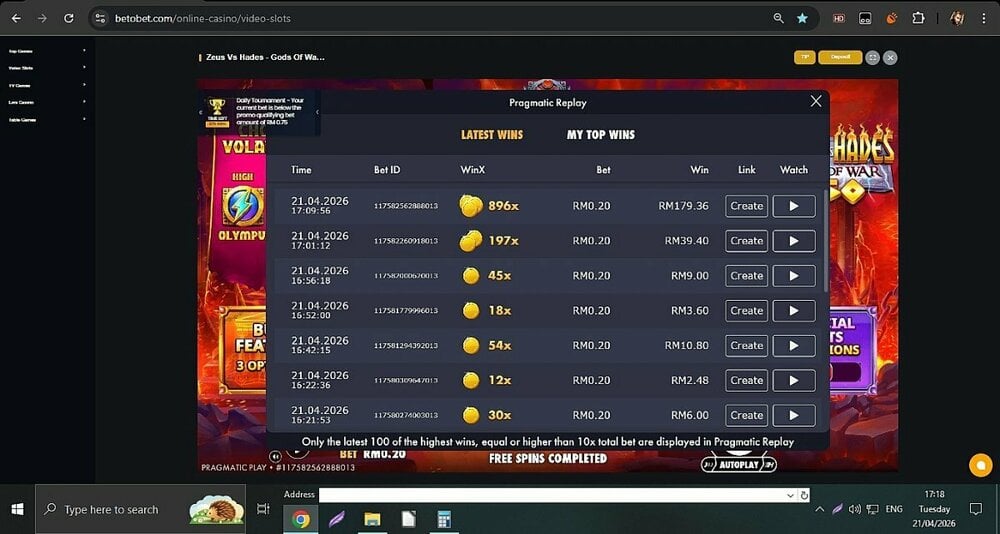Open the Calculator from taskbar
This screenshot has height=534, width=1000.
coord(444,519)
